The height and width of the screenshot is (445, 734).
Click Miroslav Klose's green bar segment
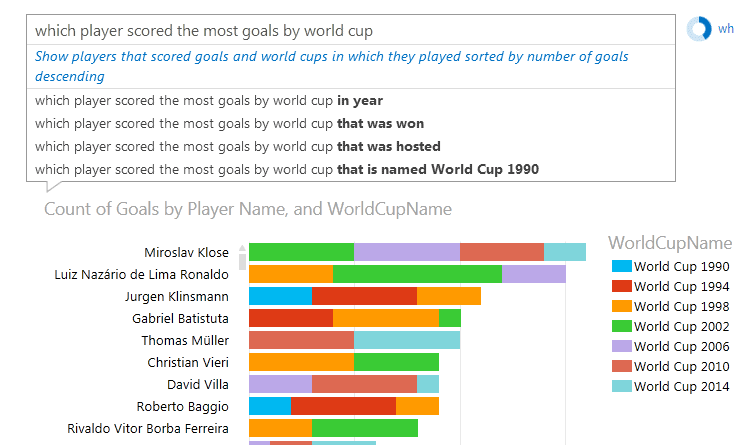301,253
